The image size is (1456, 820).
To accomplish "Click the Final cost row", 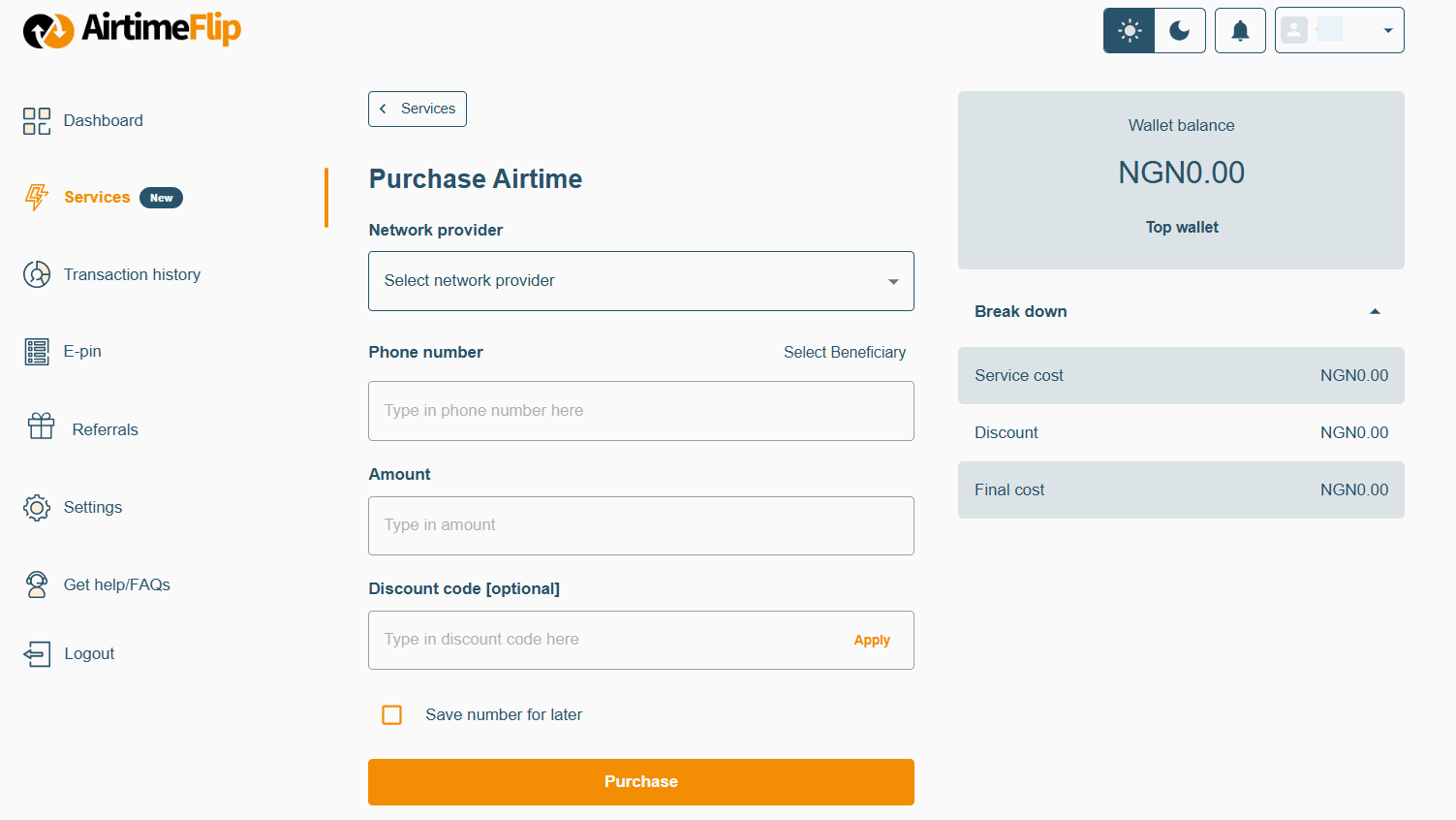I will click(x=1181, y=490).
